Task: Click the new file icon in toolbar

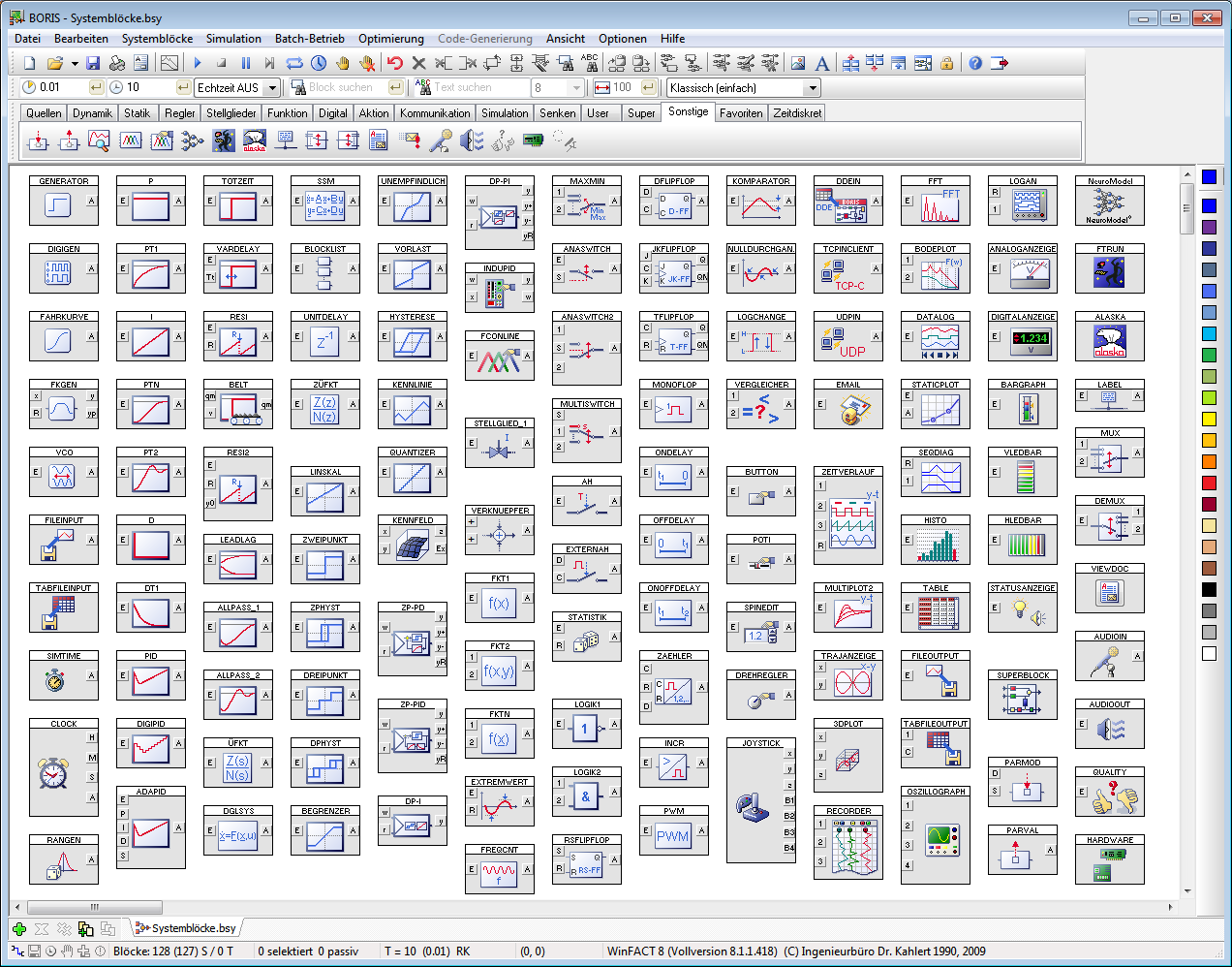Action: pos(30,63)
